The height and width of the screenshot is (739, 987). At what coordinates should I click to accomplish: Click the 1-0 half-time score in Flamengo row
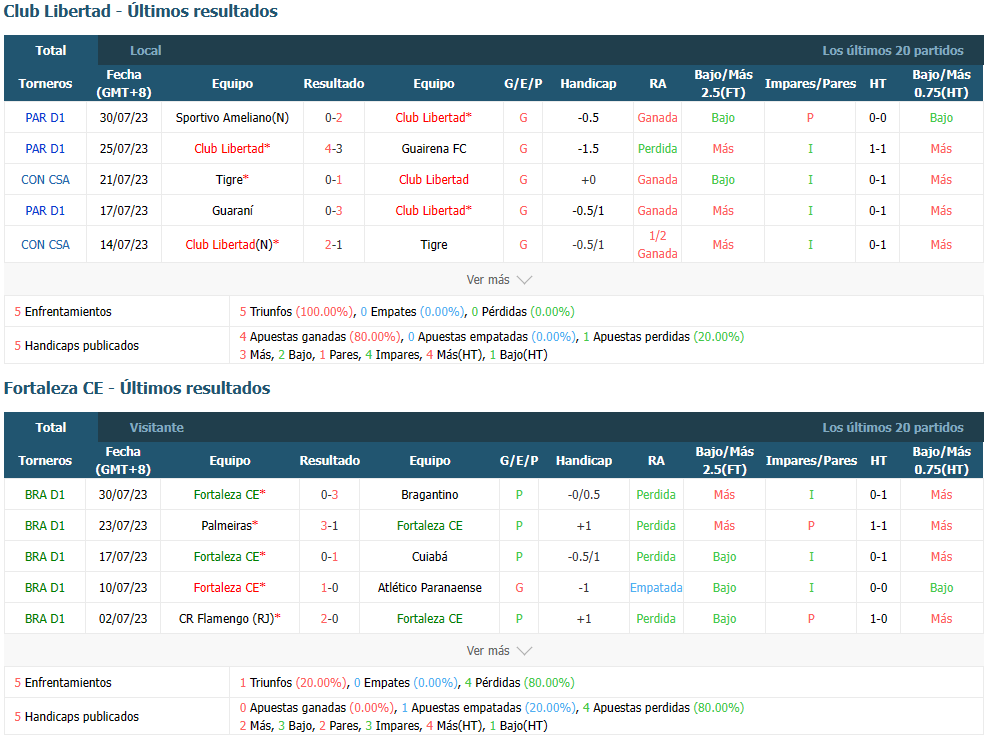coord(878,618)
